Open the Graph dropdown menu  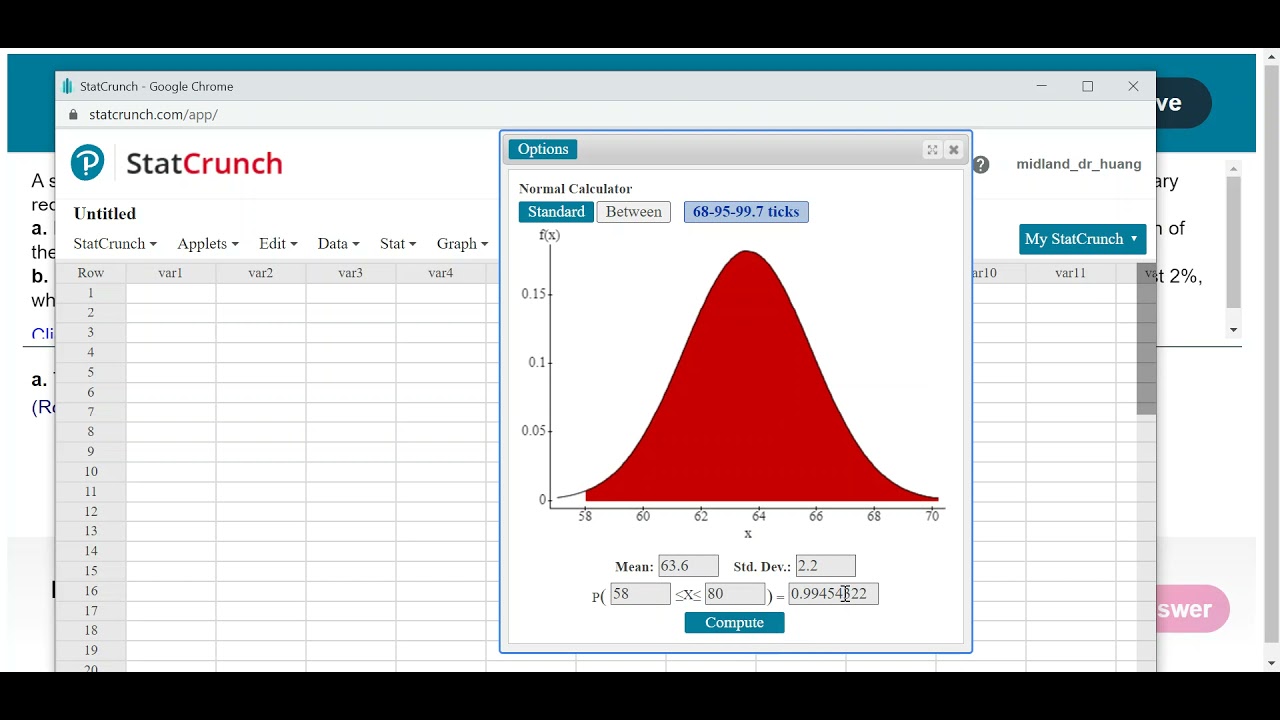pyautogui.click(x=462, y=244)
